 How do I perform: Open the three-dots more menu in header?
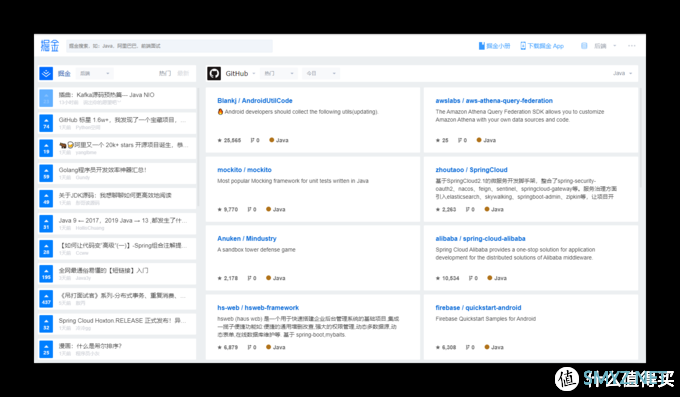pyautogui.click(x=631, y=46)
